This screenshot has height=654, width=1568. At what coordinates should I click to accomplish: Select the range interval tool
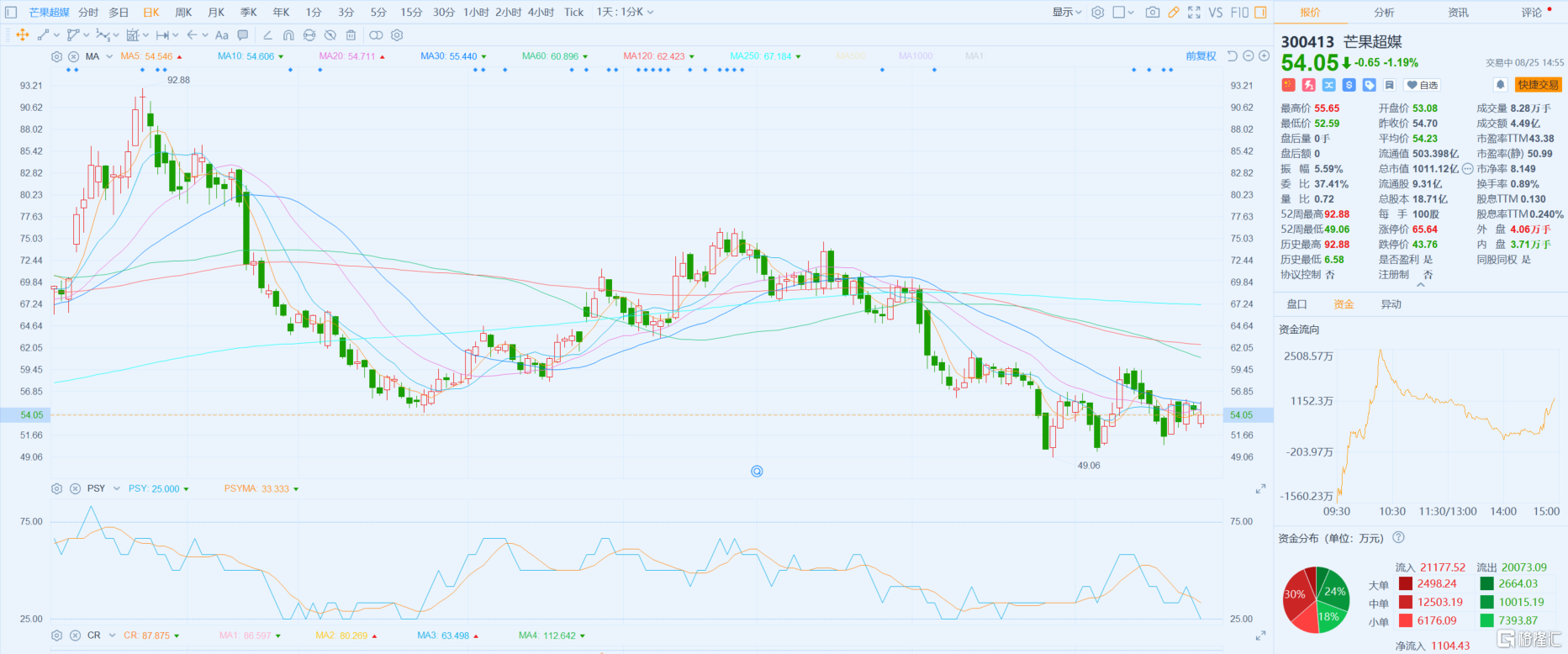click(162, 35)
